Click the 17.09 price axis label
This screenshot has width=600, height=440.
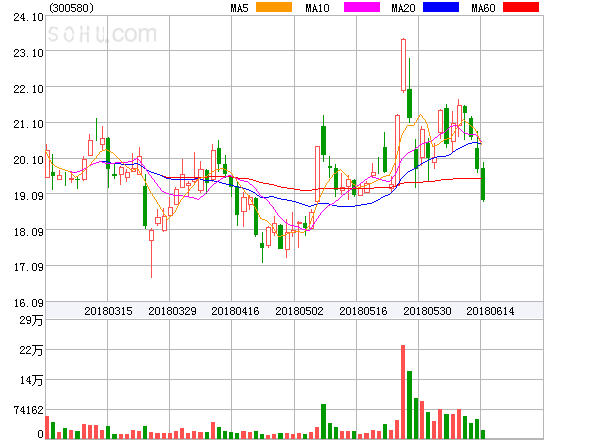click(x=28, y=267)
